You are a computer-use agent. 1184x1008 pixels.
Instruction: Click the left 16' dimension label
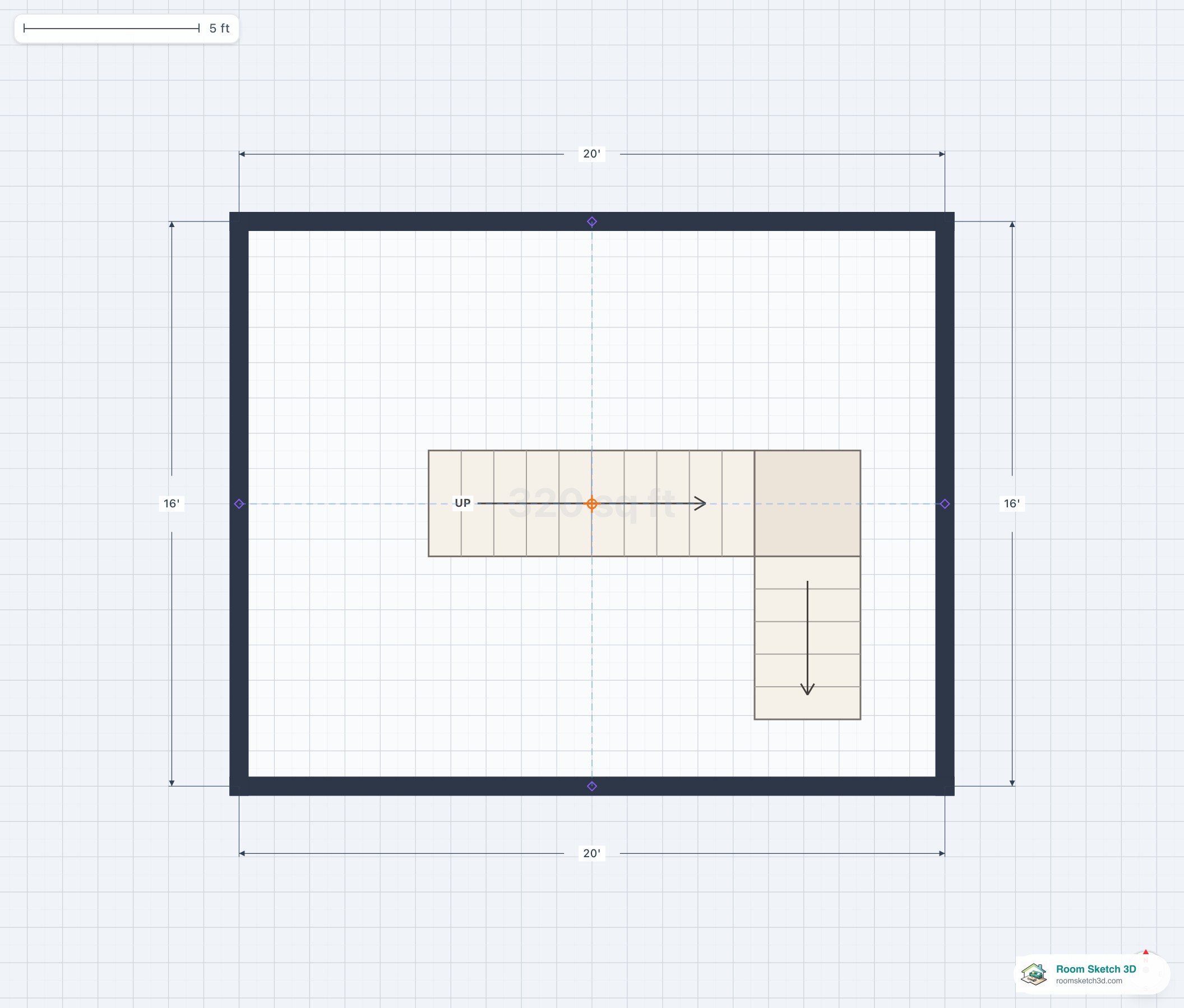point(172,503)
